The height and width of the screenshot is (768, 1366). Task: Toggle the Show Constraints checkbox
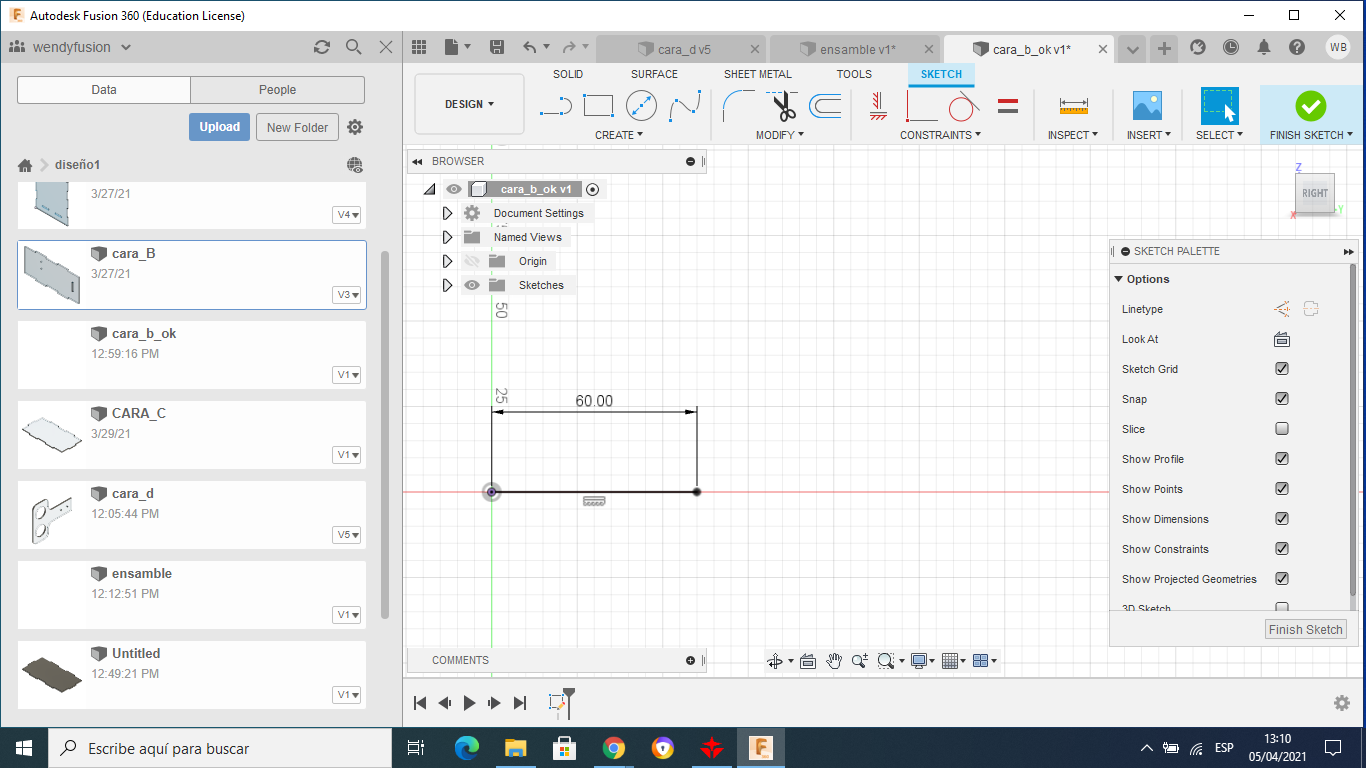[1282, 549]
